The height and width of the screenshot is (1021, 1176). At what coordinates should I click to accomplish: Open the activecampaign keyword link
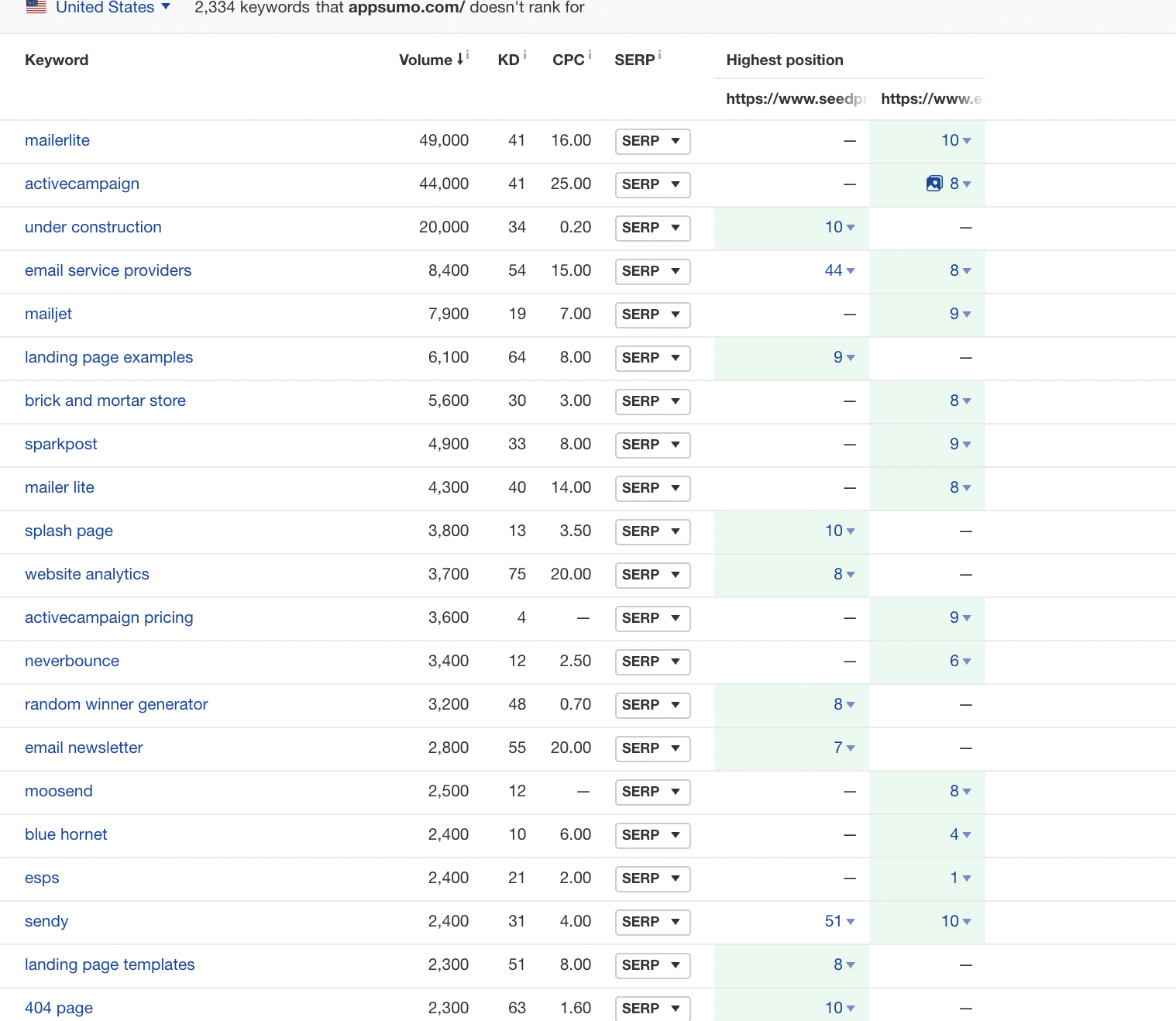coord(82,184)
